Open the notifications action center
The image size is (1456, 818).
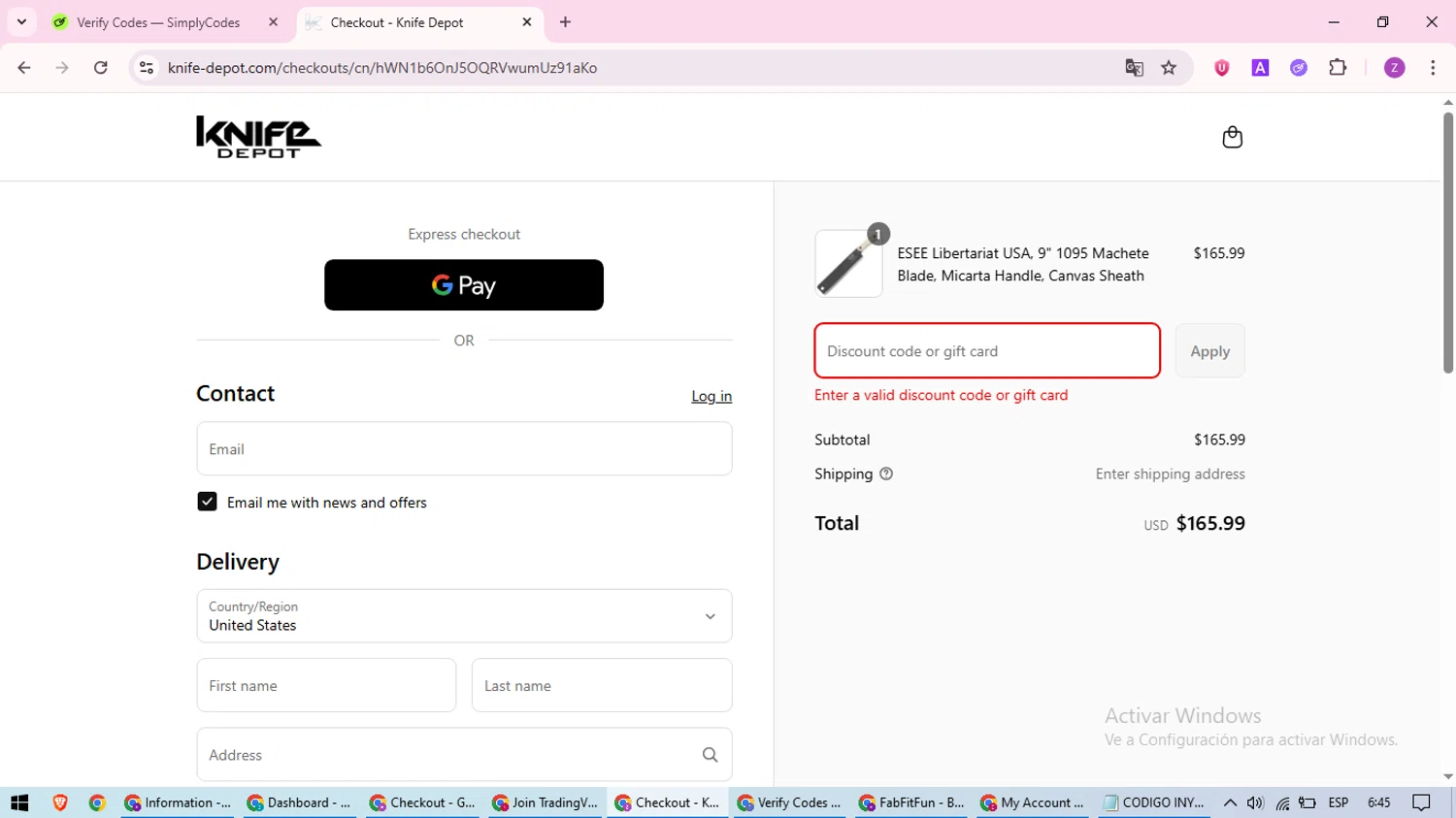1422,802
